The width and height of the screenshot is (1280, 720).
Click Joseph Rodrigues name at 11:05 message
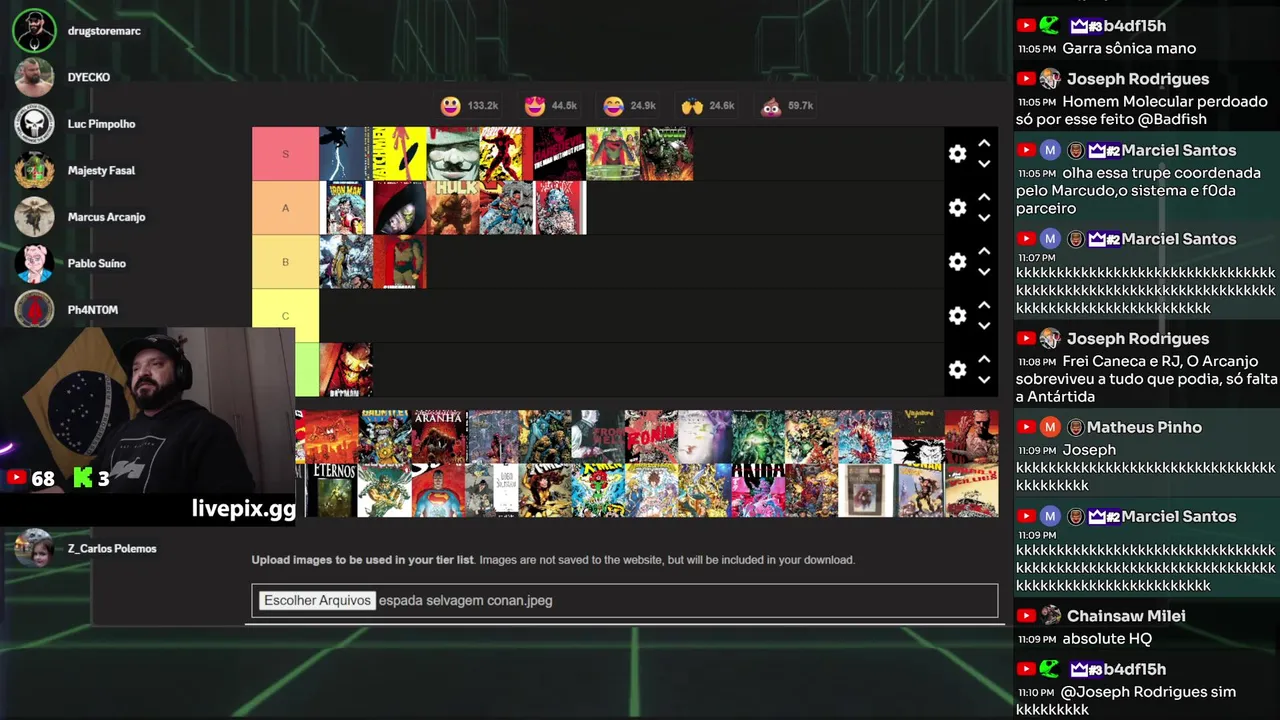click(1138, 79)
